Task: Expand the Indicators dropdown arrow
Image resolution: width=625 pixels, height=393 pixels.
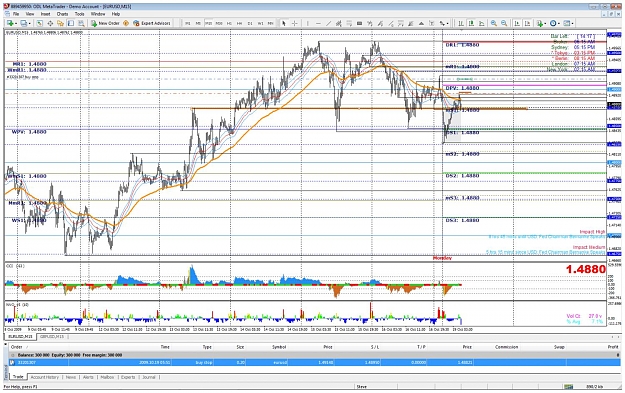Action: 546,24
